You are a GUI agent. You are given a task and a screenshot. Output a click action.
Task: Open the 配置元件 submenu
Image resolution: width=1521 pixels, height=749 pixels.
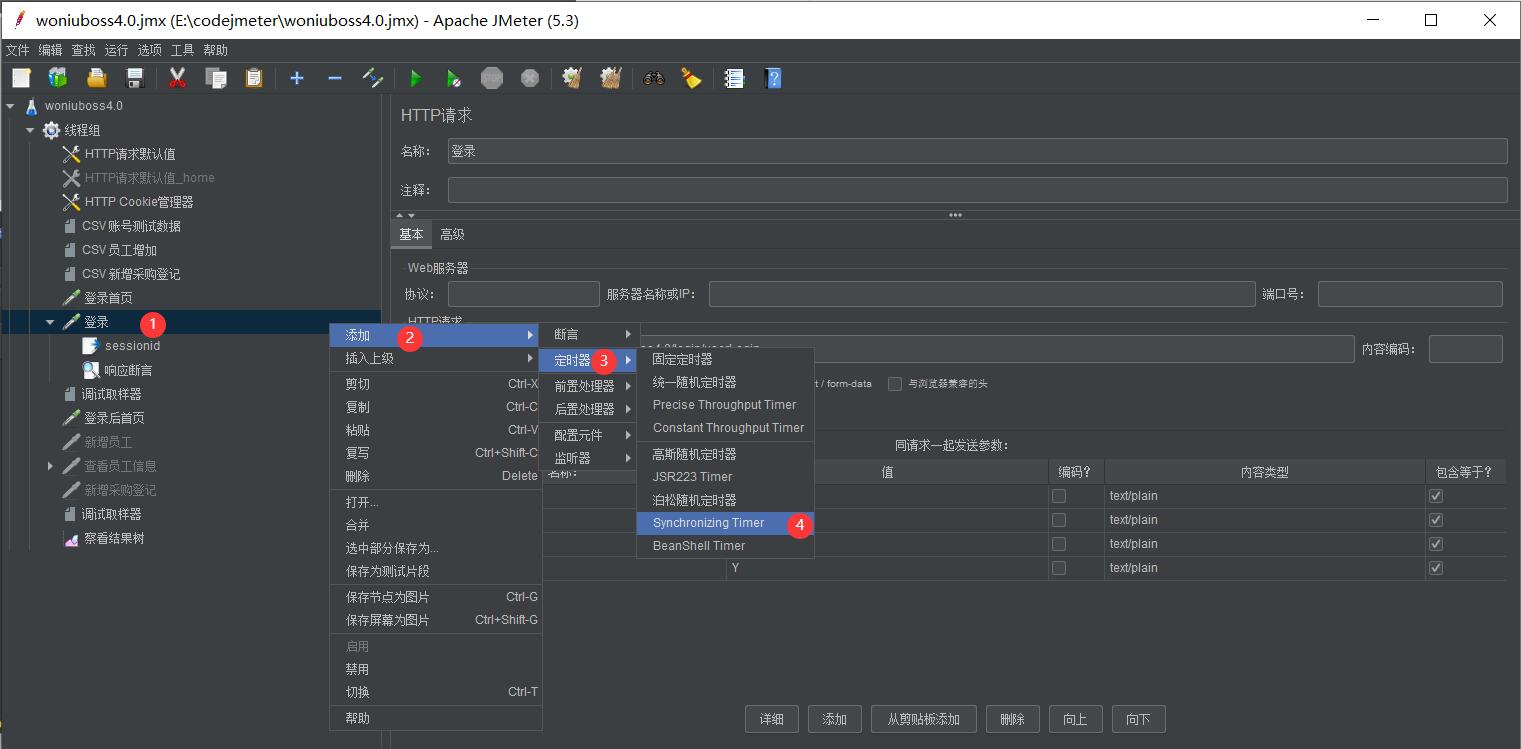tap(588, 435)
